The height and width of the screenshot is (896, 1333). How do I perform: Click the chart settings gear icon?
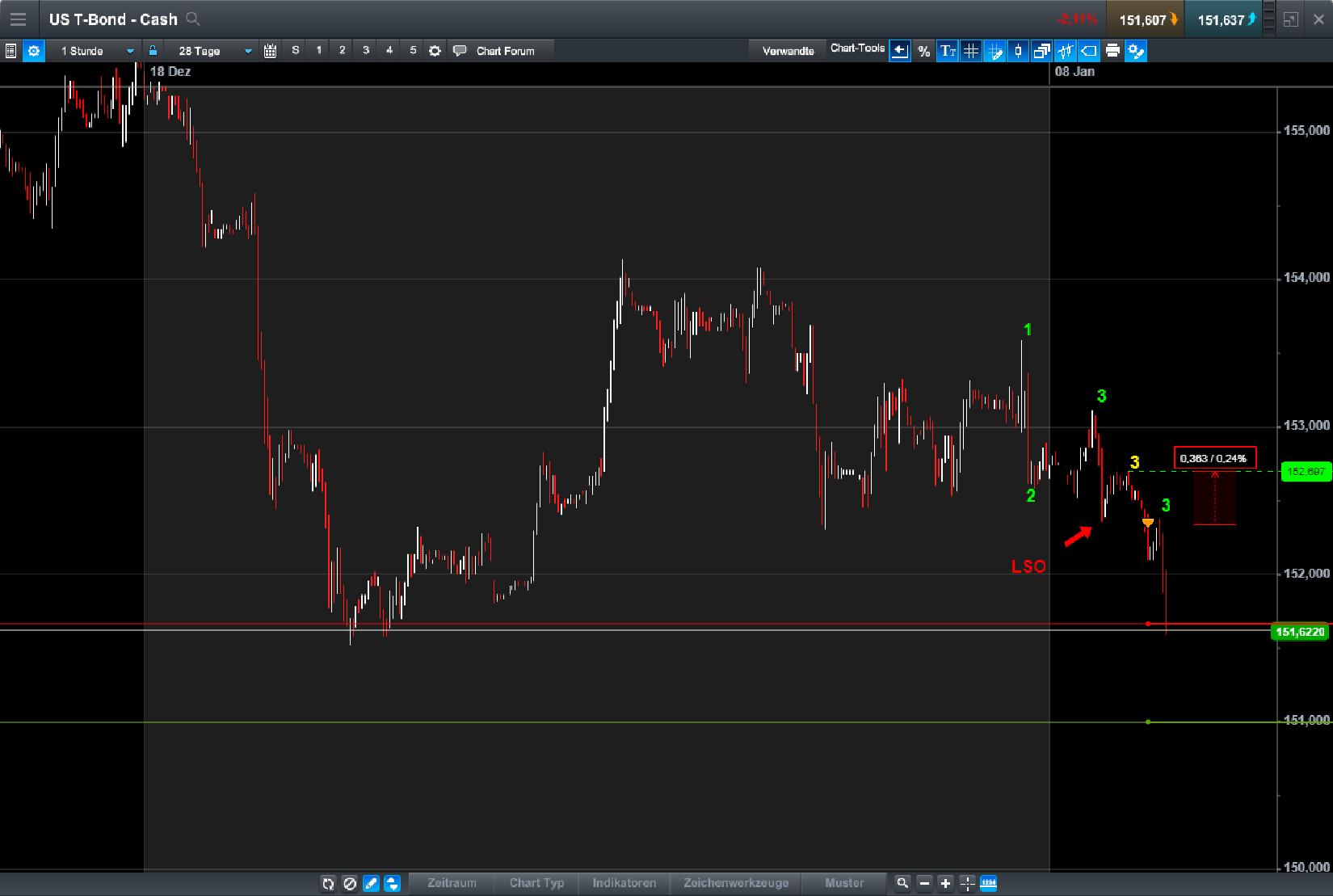pos(34,51)
